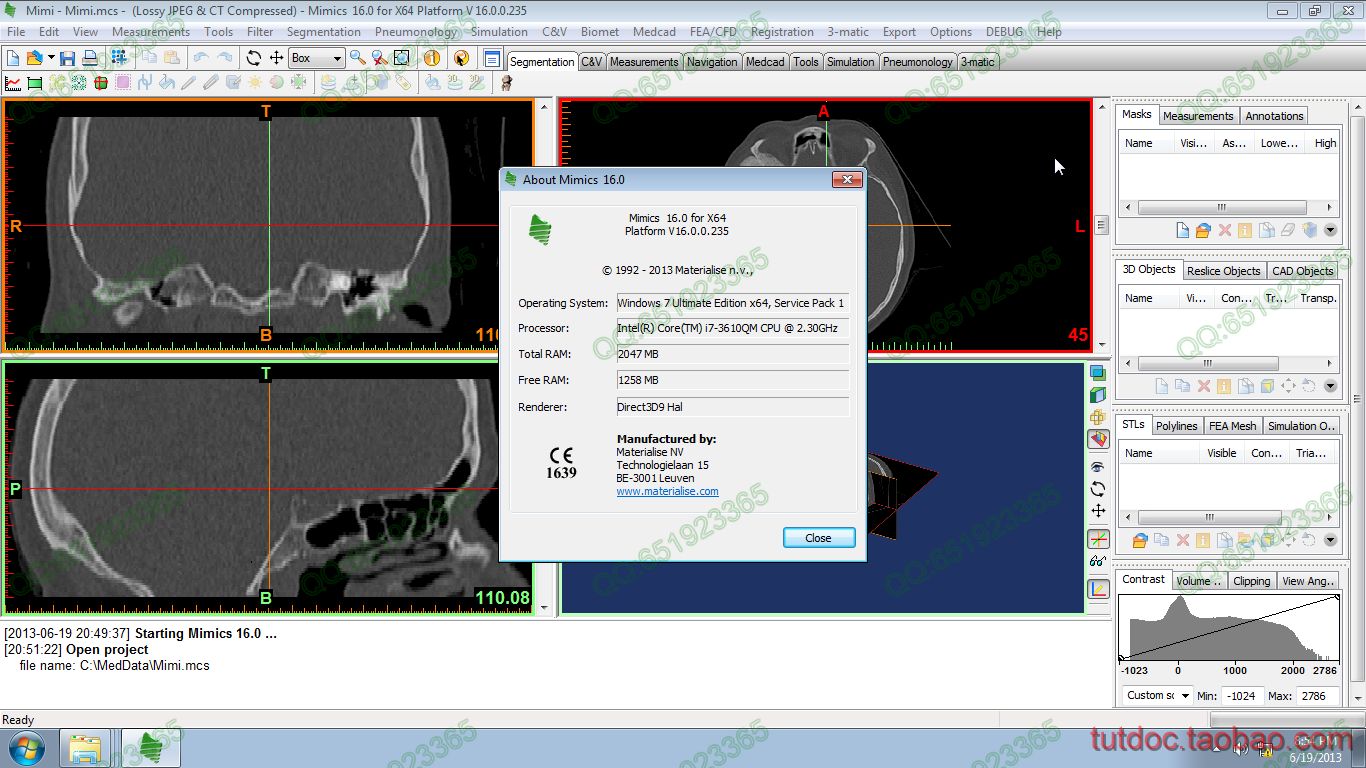Open the information icon in top toolbar
This screenshot has height=768, width=1366.
[x=432, y=59]
